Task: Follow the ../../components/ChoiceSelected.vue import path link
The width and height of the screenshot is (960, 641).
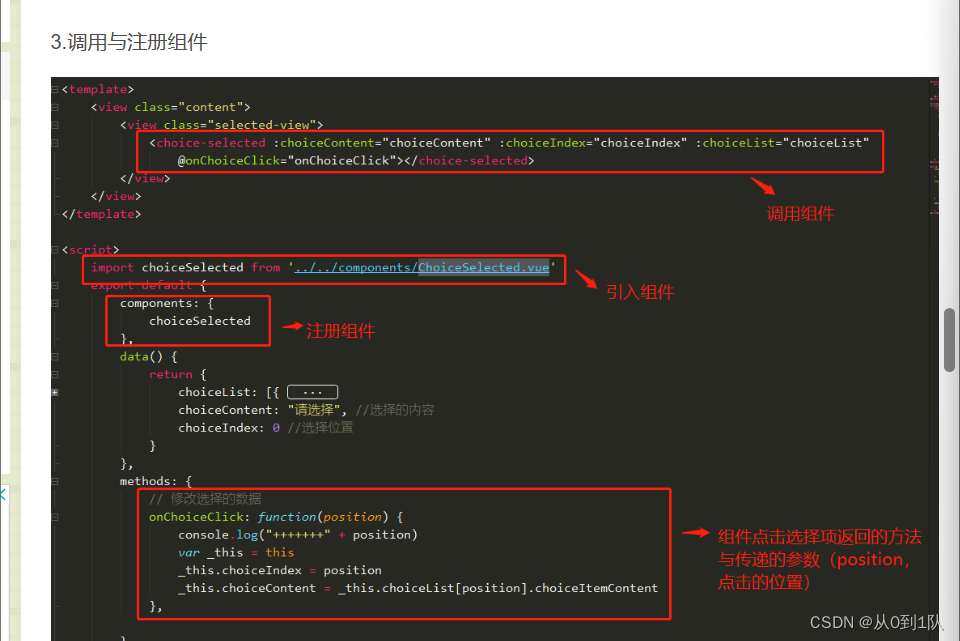Action: coord(422,268)
